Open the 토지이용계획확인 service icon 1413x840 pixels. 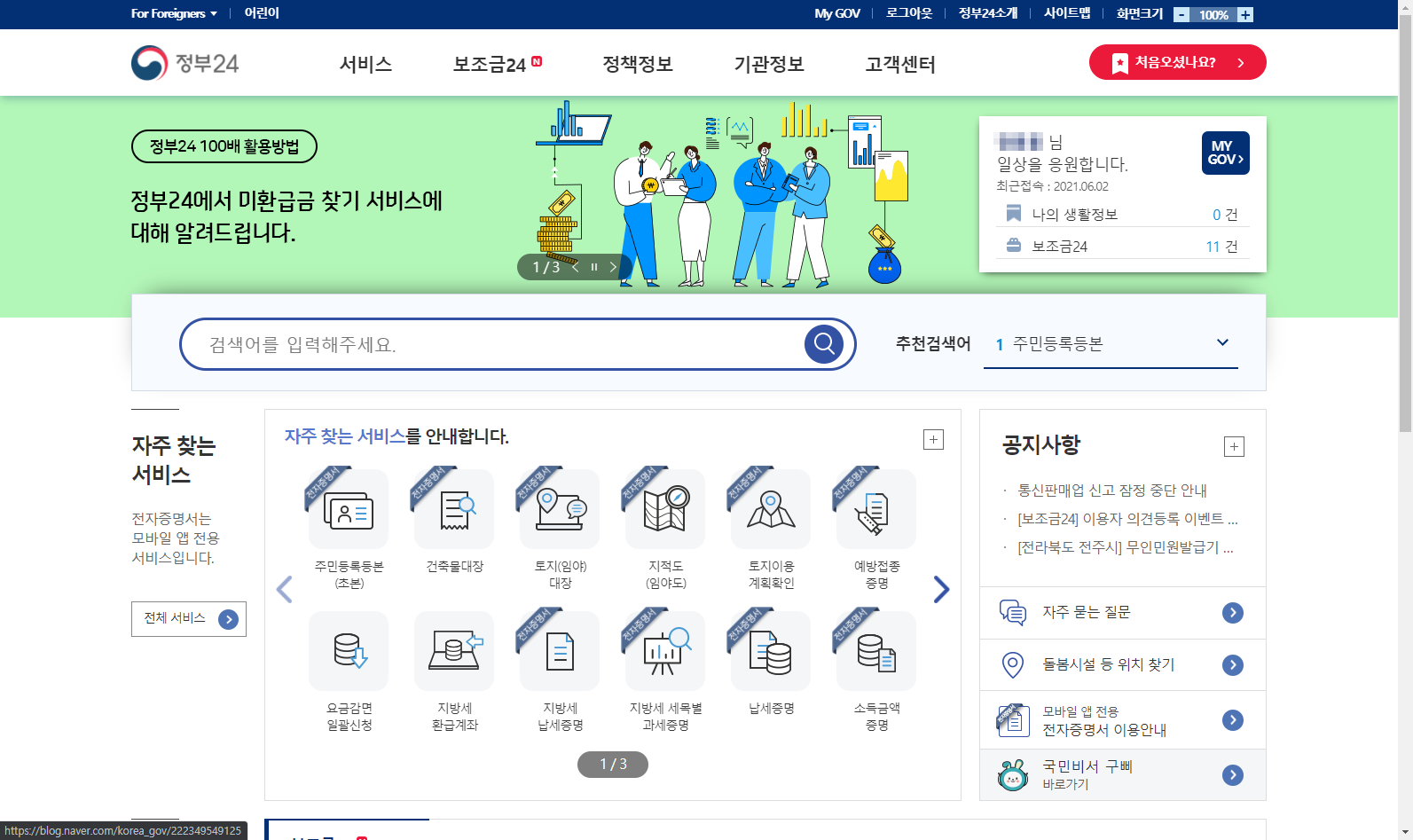tap(771, 510)
